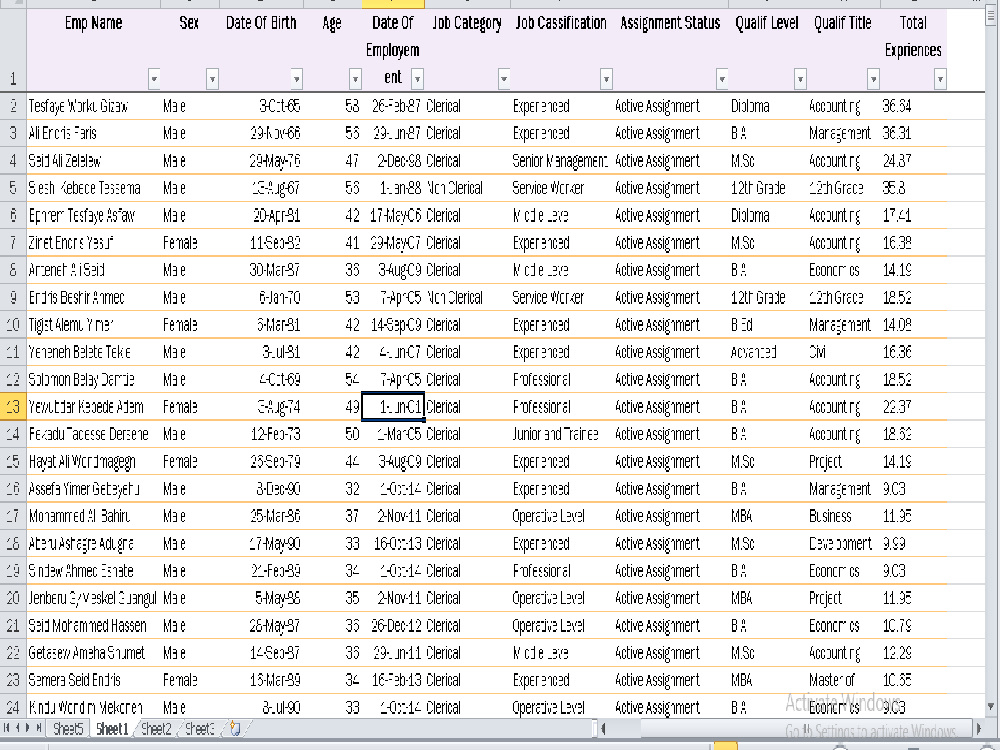The width and height of the screenshot is (1000, 750).
Task: Select name cell Ephrem Tesfaye Asfaw
Action: [x=93, y=216]
